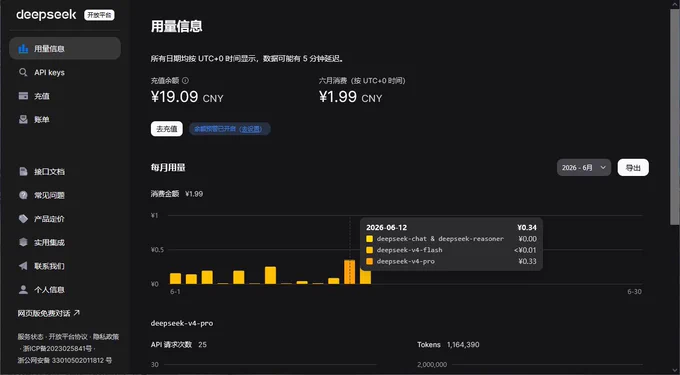Screen dimensions: 680x375
Task: Click the tall sixth-of-June chart bar
Action: (x=270, y=275)
